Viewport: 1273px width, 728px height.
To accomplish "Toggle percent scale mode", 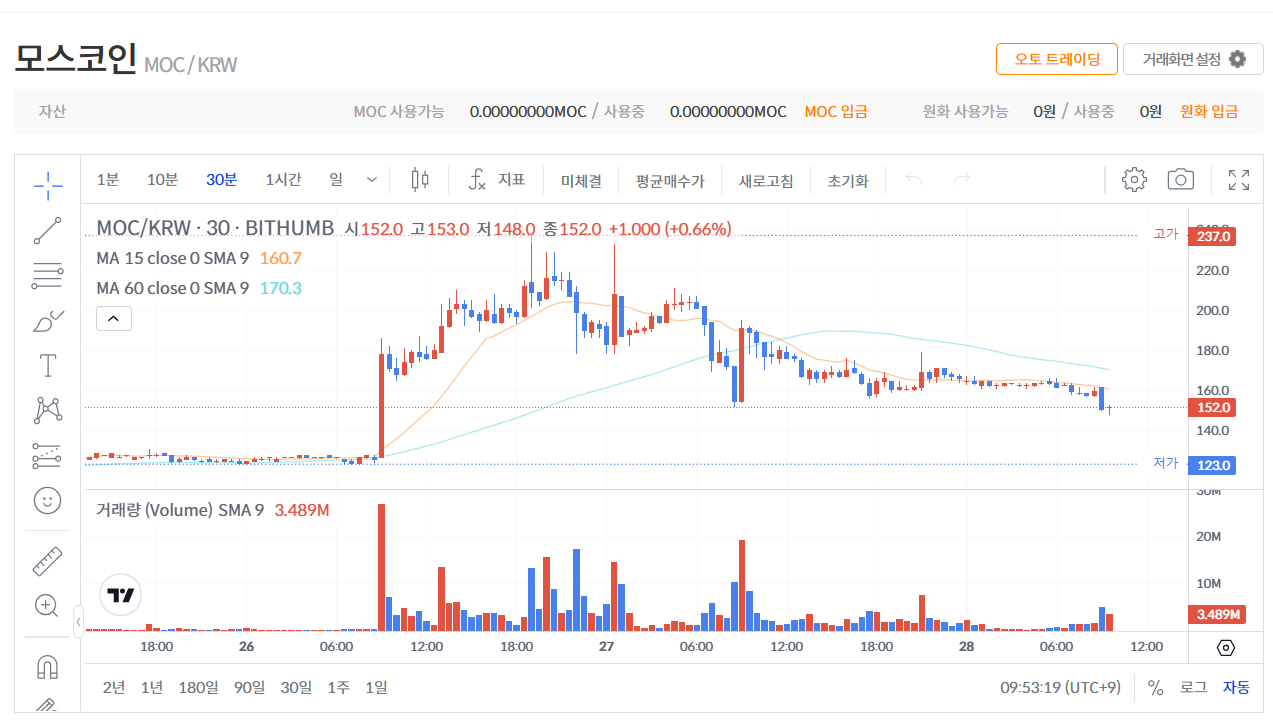I will click(x=1156, y=688).
